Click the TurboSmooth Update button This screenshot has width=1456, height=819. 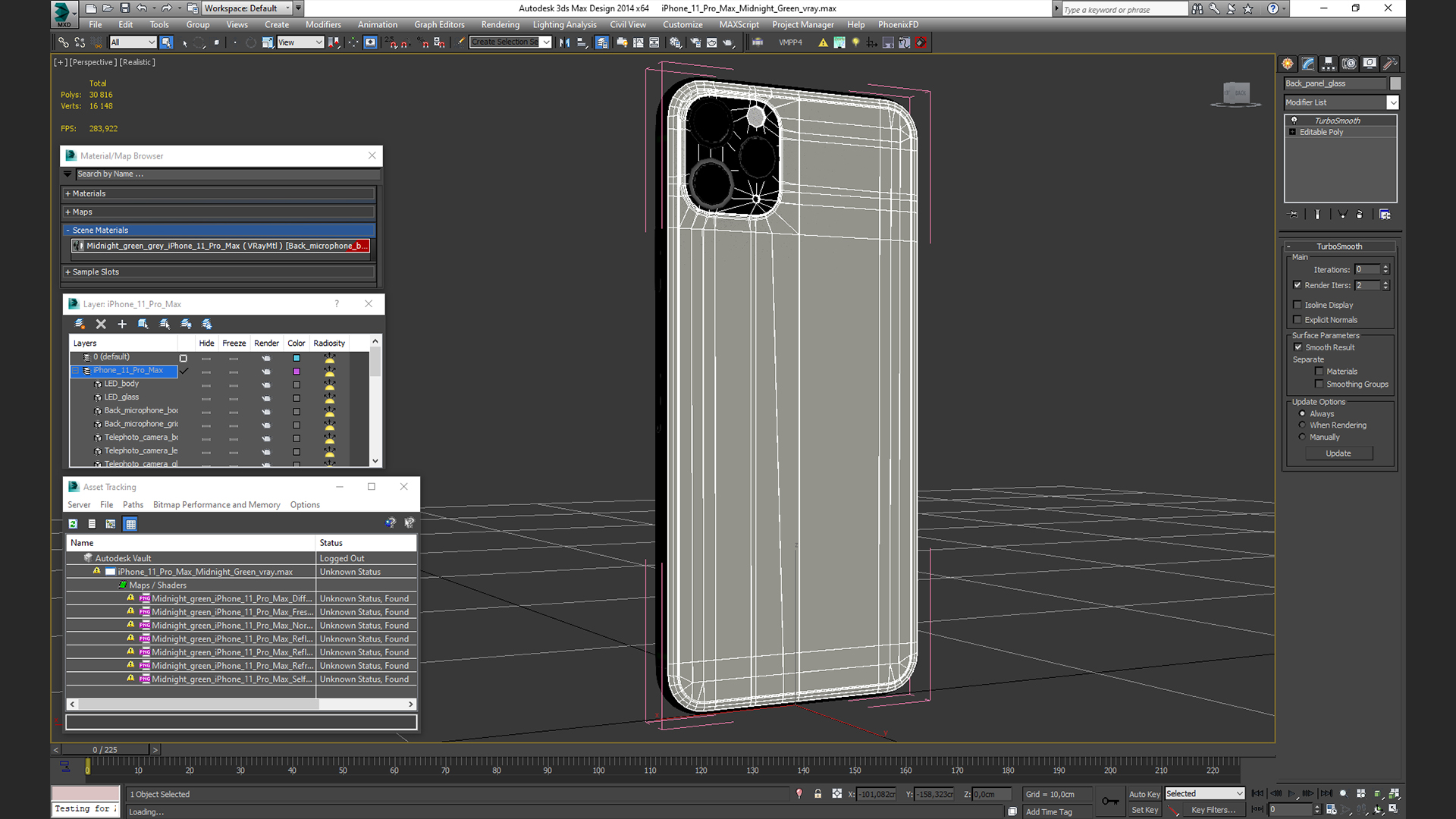coord(1338,453)
